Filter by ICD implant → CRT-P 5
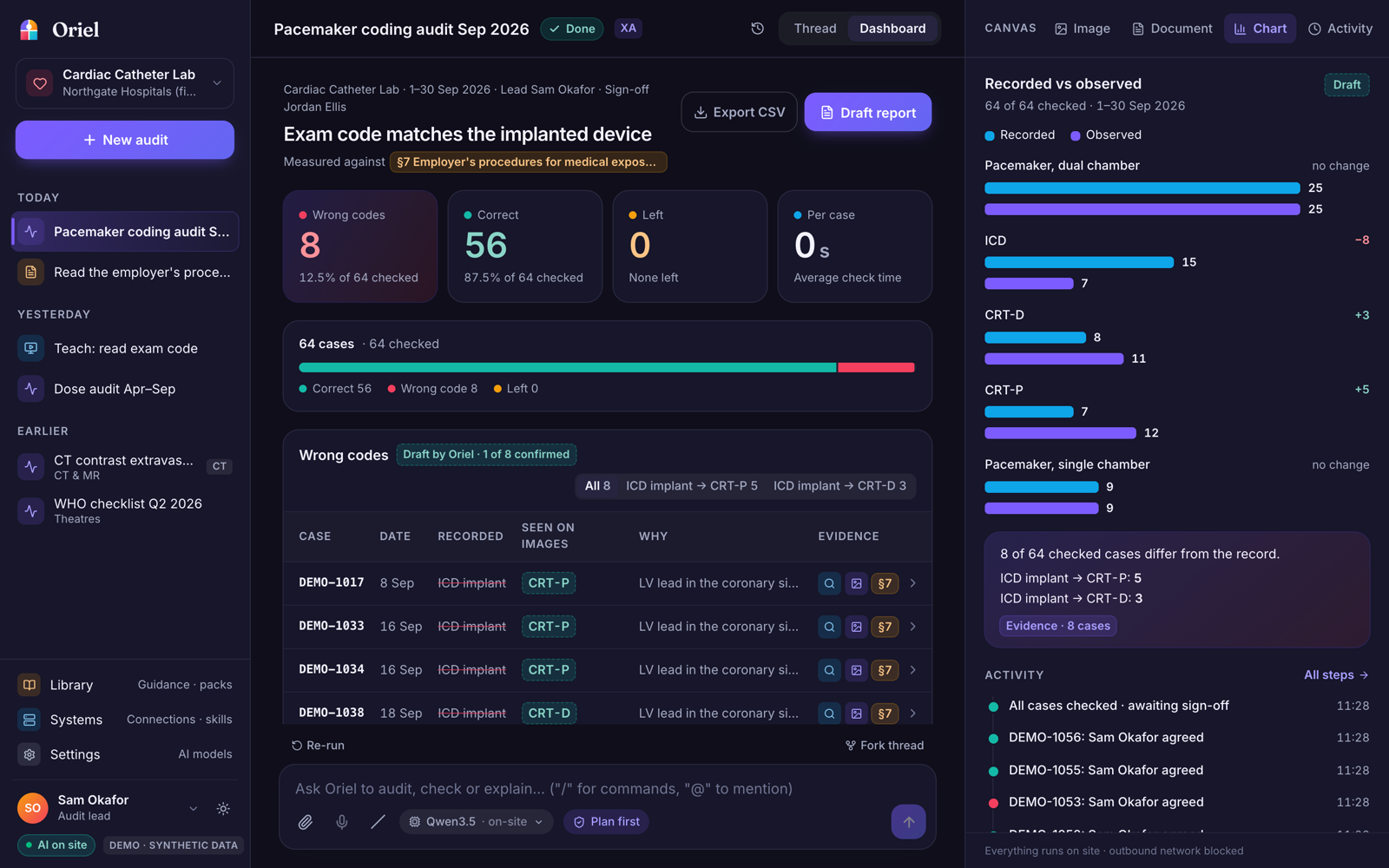The image size is (1389, 868). tap(692, 486)
